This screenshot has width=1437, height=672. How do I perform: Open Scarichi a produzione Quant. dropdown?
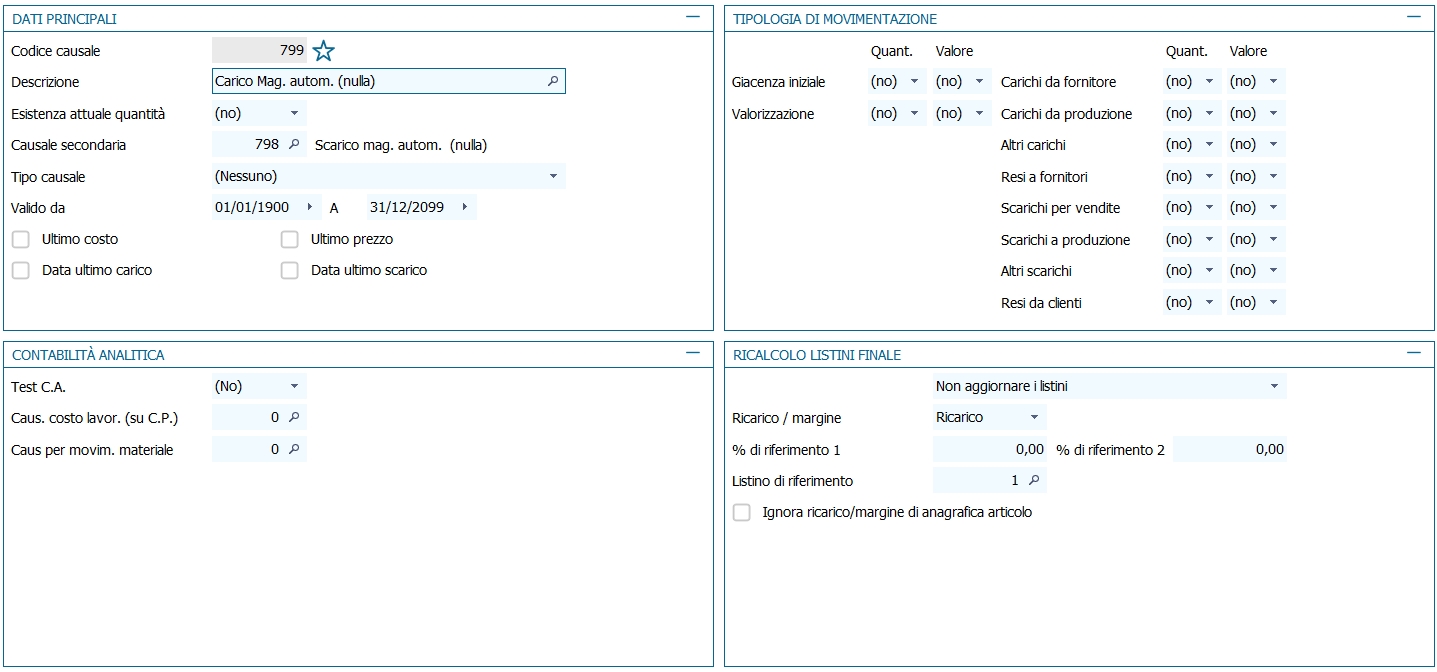pyautogui.click(x=1209, y=240)
